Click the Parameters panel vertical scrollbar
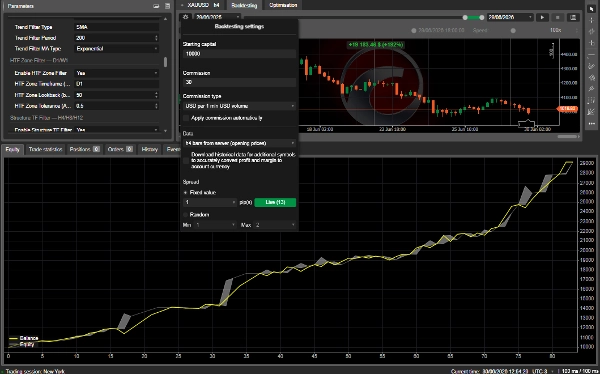The image size is (600, 374). click(x=165, y=62)
